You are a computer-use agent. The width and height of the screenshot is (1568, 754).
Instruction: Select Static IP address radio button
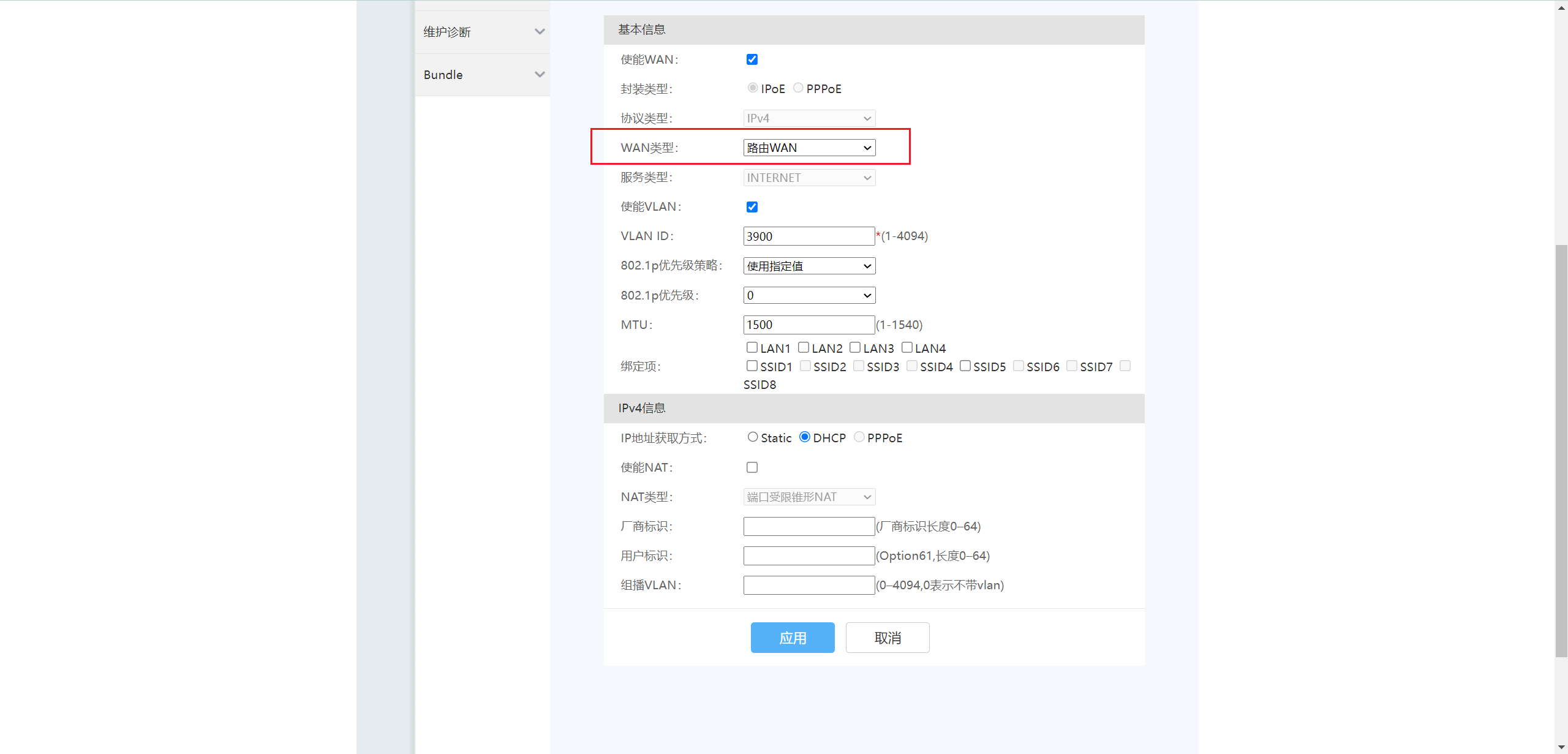pyautogui.click(x=753, y=437)
